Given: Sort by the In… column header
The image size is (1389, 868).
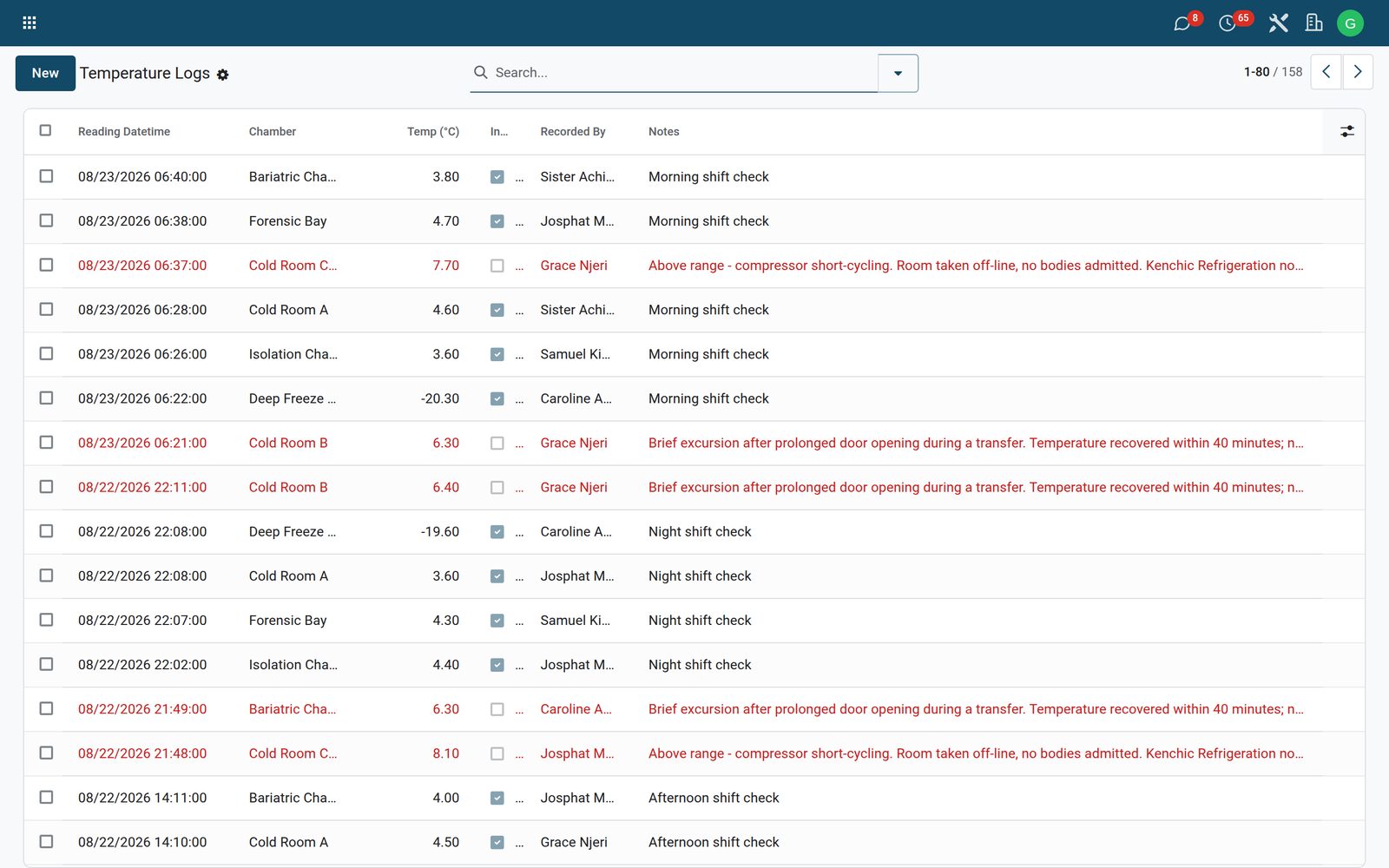Looking at the screenshot, I should point(499,132).
